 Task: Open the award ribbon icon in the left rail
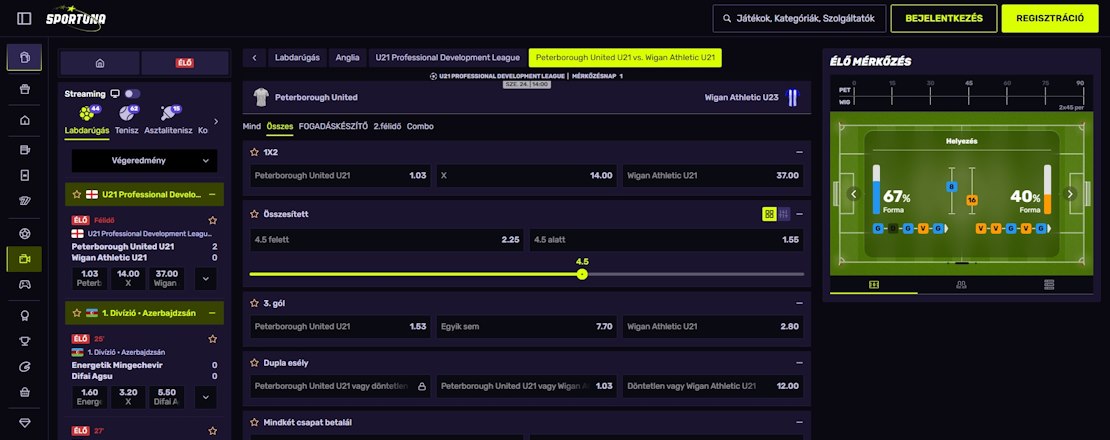[25, 315]
